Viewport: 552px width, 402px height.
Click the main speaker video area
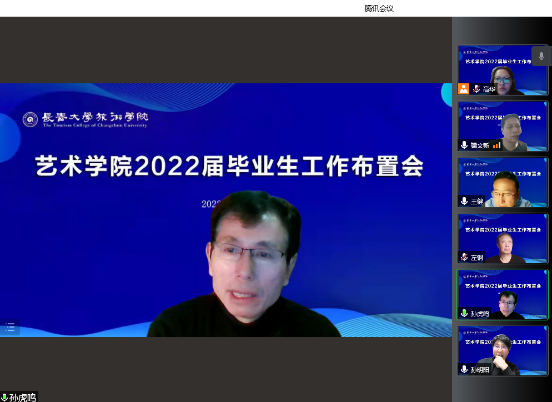226,210
